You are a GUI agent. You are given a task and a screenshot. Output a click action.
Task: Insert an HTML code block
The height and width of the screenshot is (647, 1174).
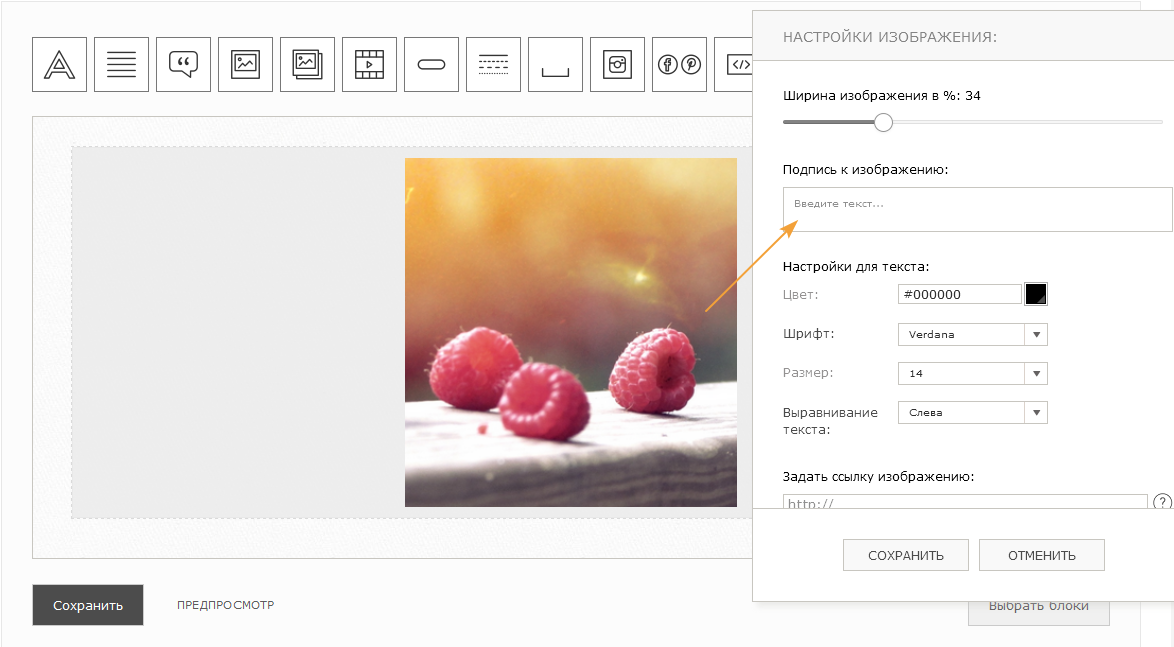coord(734,64)
